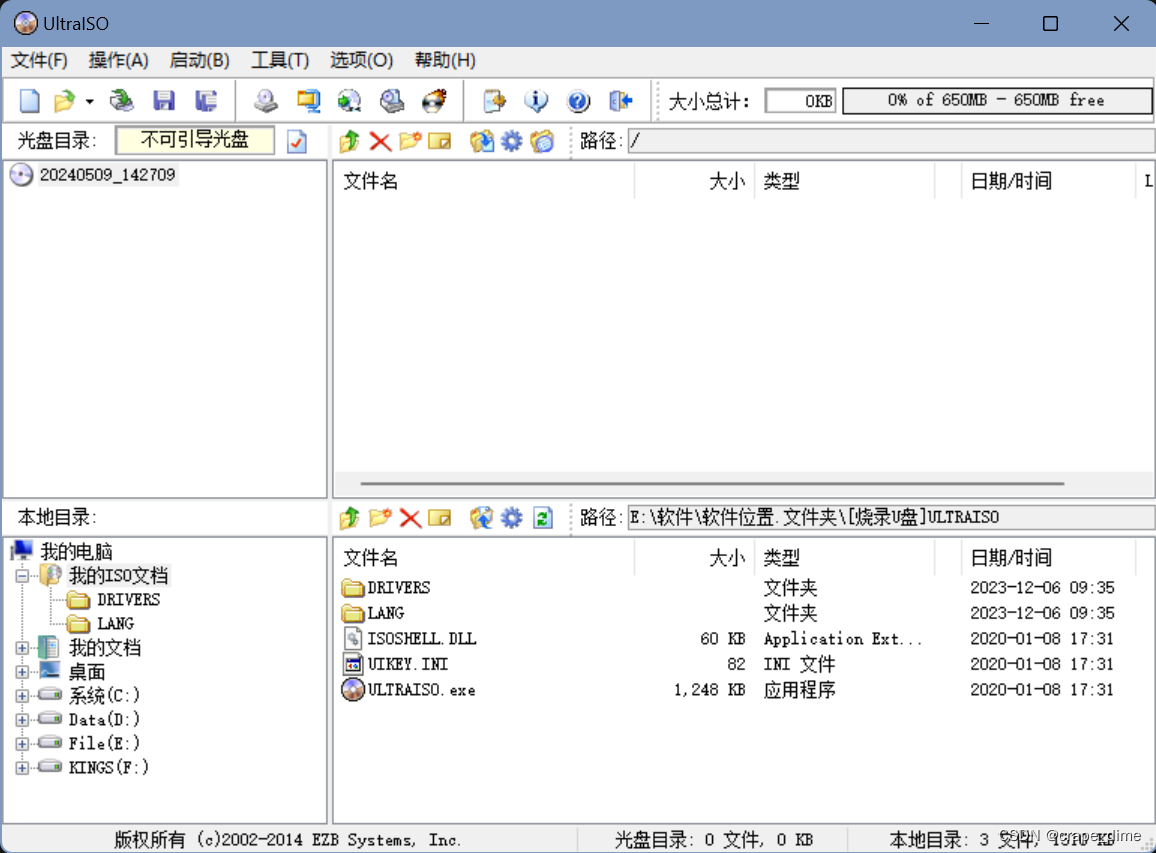
Task: Go up a level in local directory toolbar
Action: pos(349,518)
